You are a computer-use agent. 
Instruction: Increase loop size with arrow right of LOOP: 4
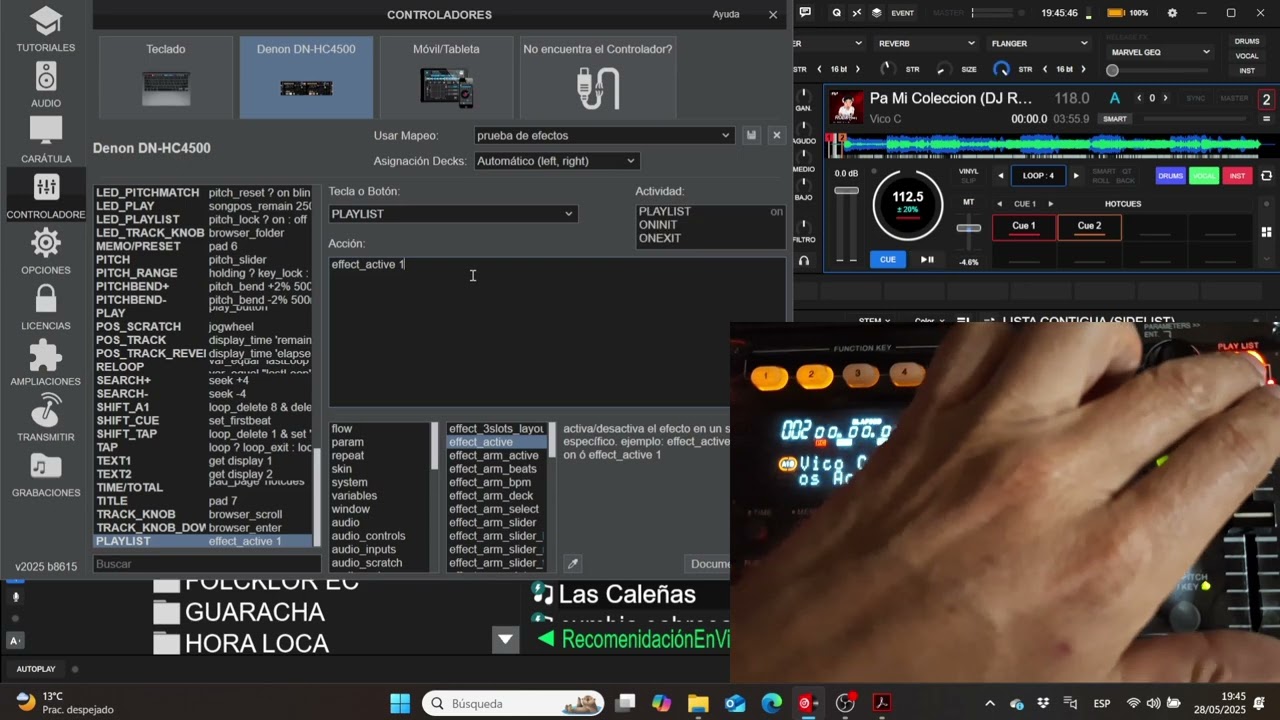(1076, 176)
